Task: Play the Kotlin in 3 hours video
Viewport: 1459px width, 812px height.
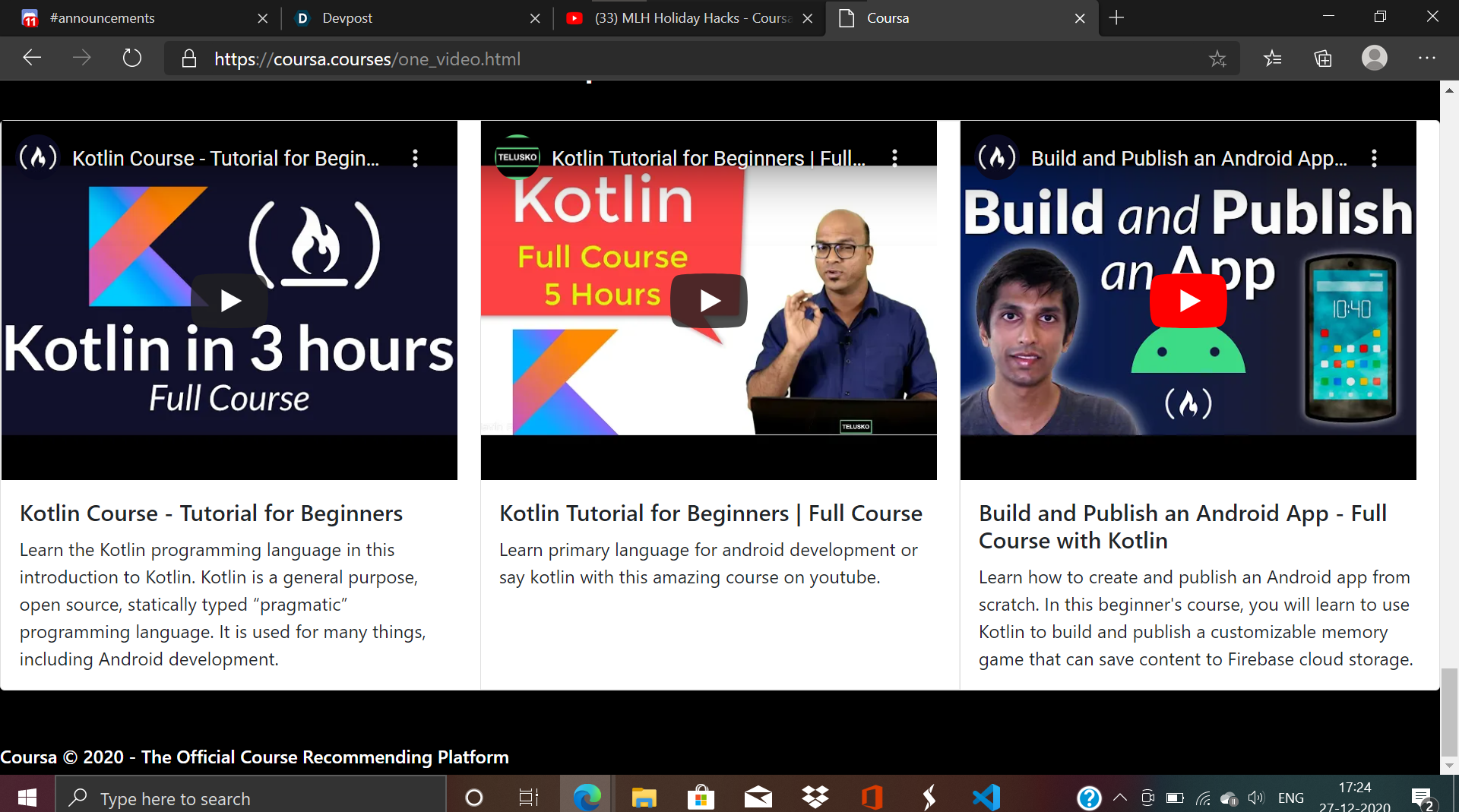Action: point(229,301)
